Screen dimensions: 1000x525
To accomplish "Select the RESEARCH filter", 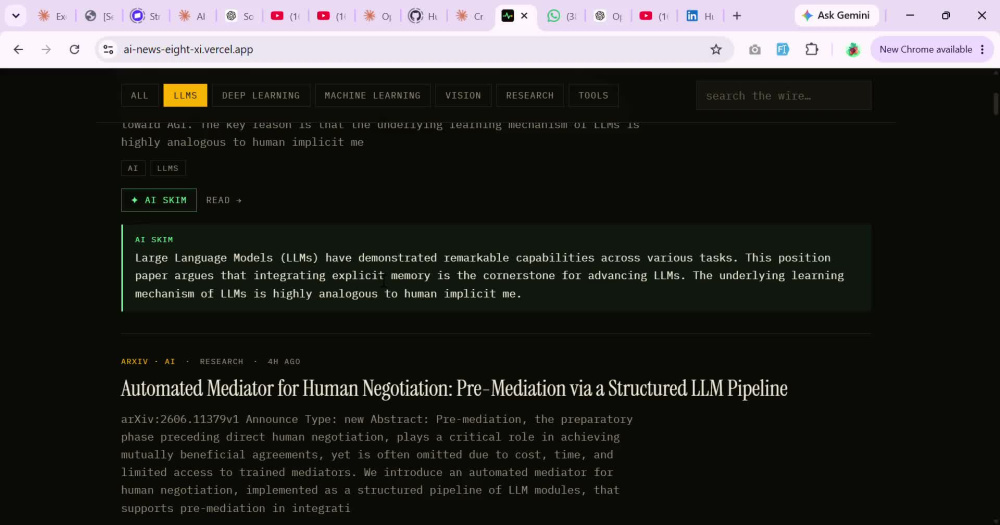I will point(530,96).
